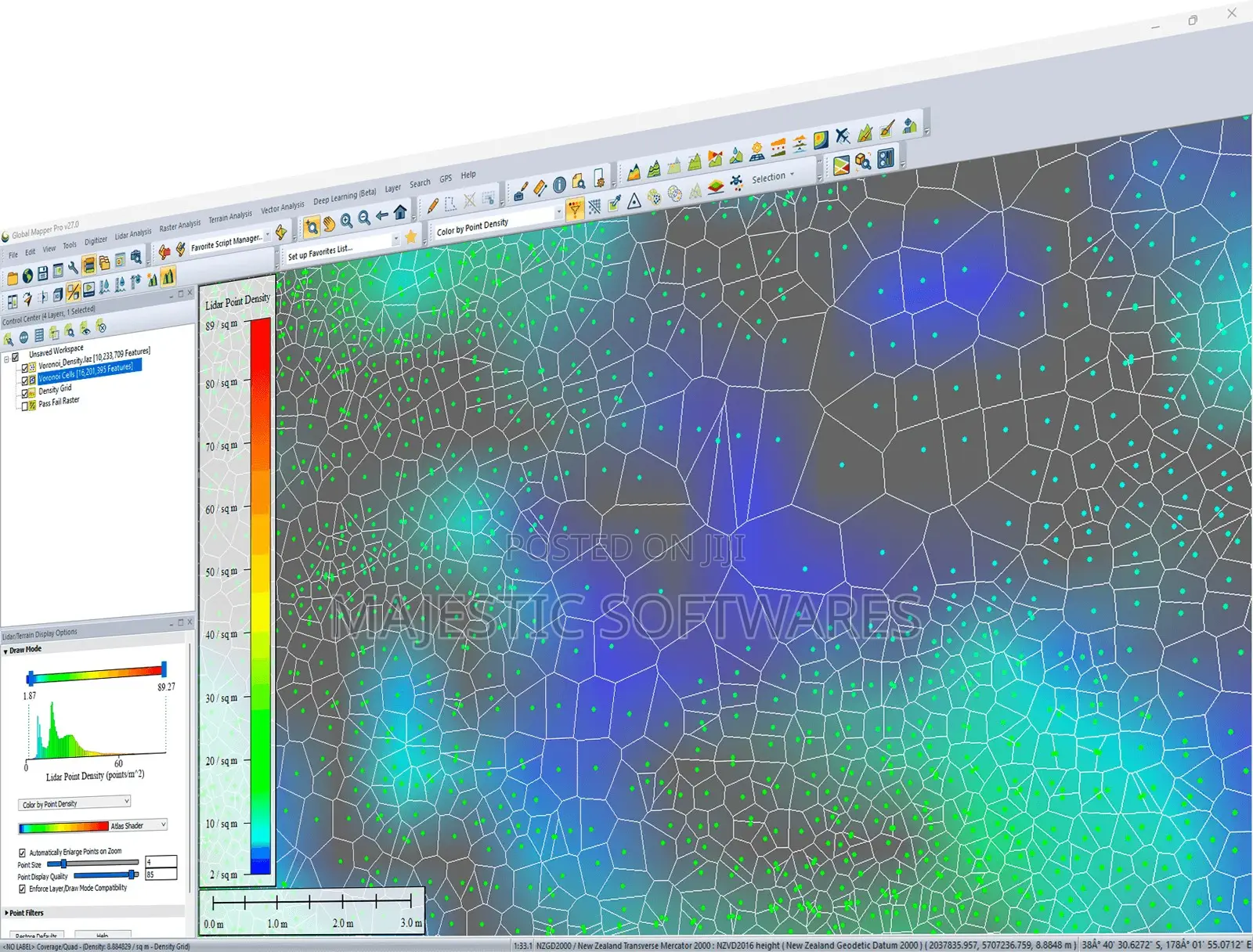Click the Point Size value field
This screenshot has height=952, width=1253.
tap(161, 861)
